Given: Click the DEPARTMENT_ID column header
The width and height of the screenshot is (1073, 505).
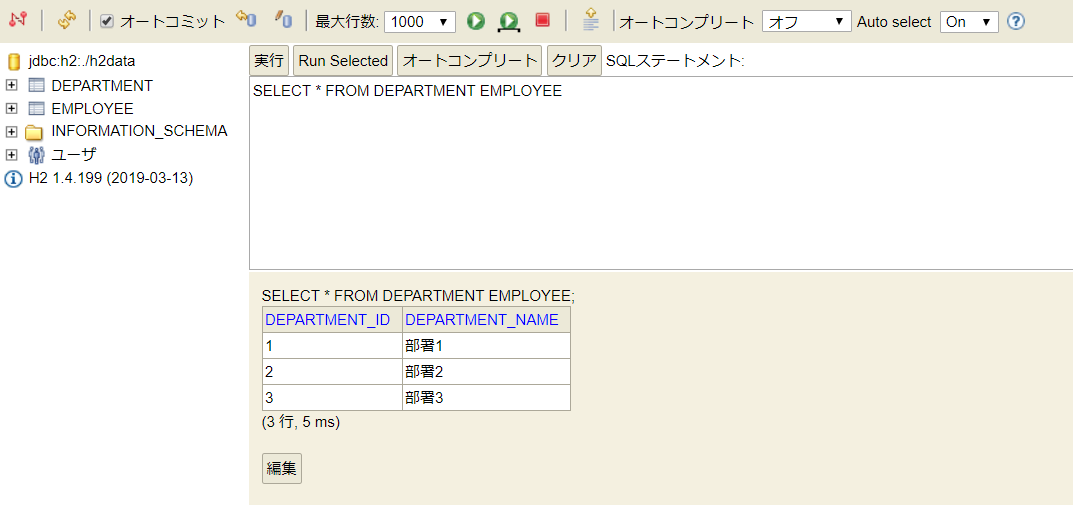Looking at the screenshot, I should [x=333, y=320].
